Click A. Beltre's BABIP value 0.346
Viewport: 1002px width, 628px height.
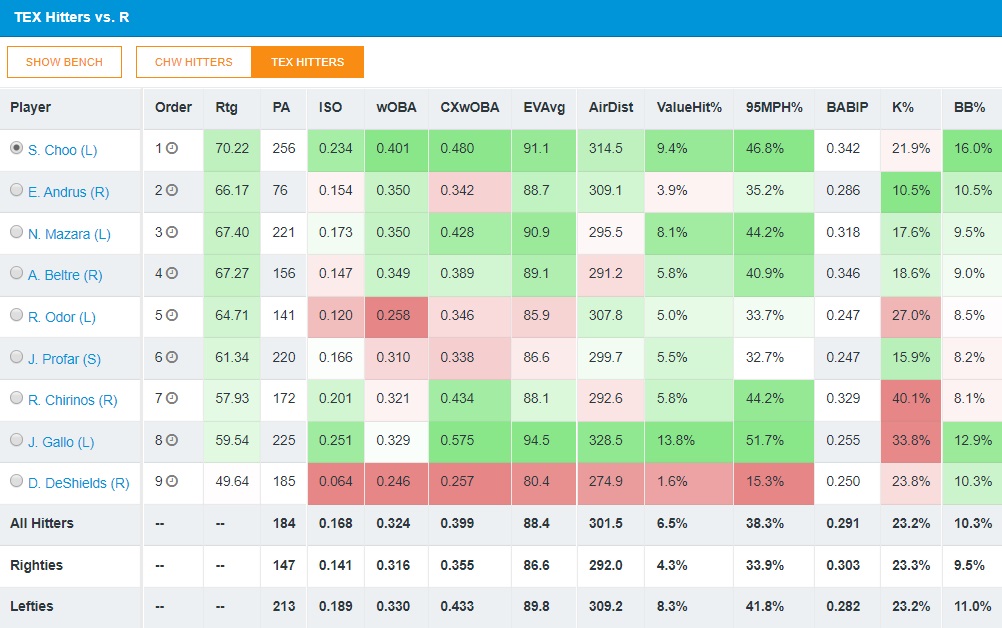tap(843, 273)
